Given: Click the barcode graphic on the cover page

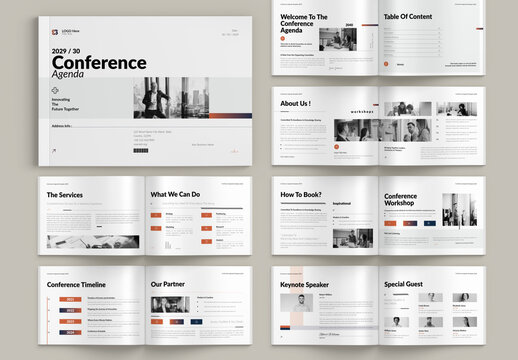Looking at the screenshot, I should (141, 151).
